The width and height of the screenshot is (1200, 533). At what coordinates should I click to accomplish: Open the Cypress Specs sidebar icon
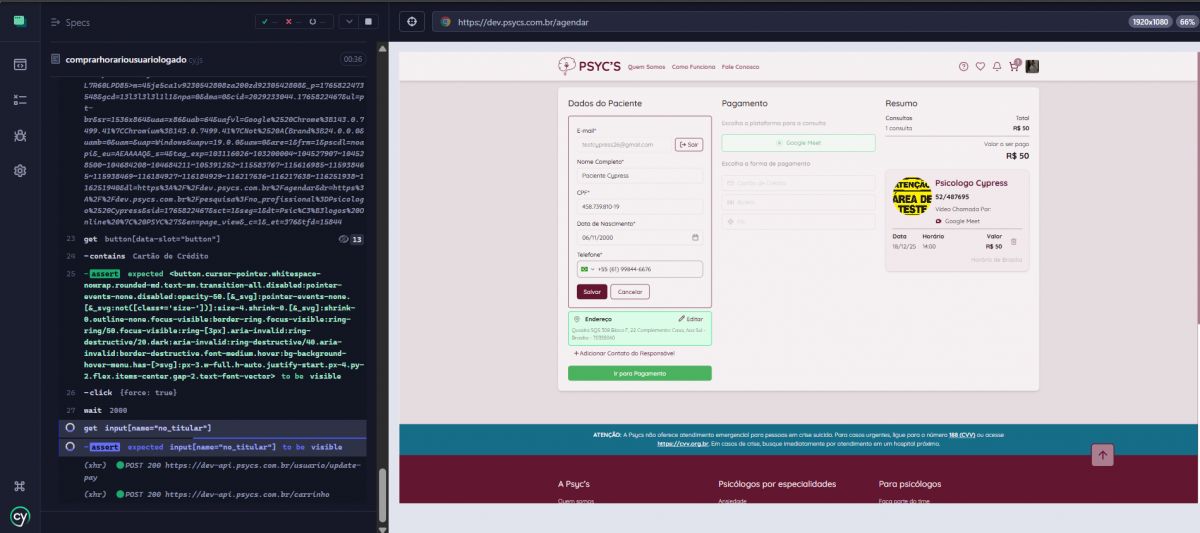click(x=19, y=65)
